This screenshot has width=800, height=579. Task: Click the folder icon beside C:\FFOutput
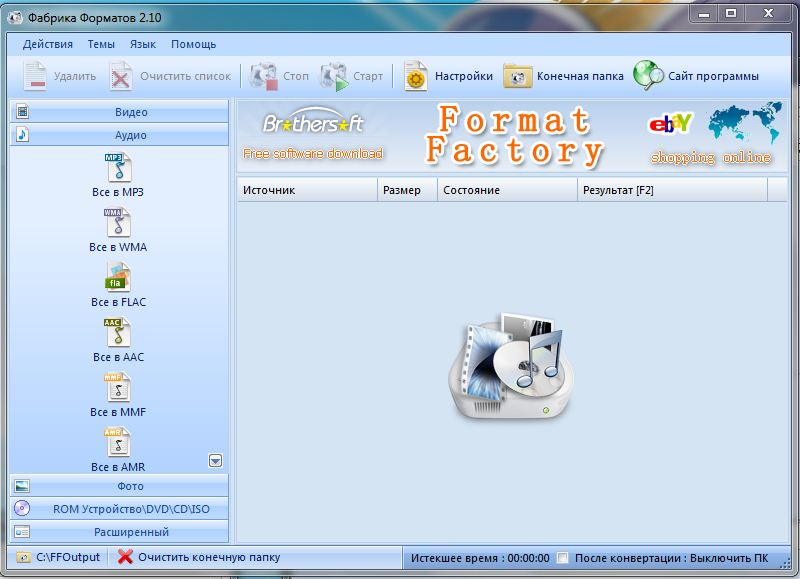[23, 557]
